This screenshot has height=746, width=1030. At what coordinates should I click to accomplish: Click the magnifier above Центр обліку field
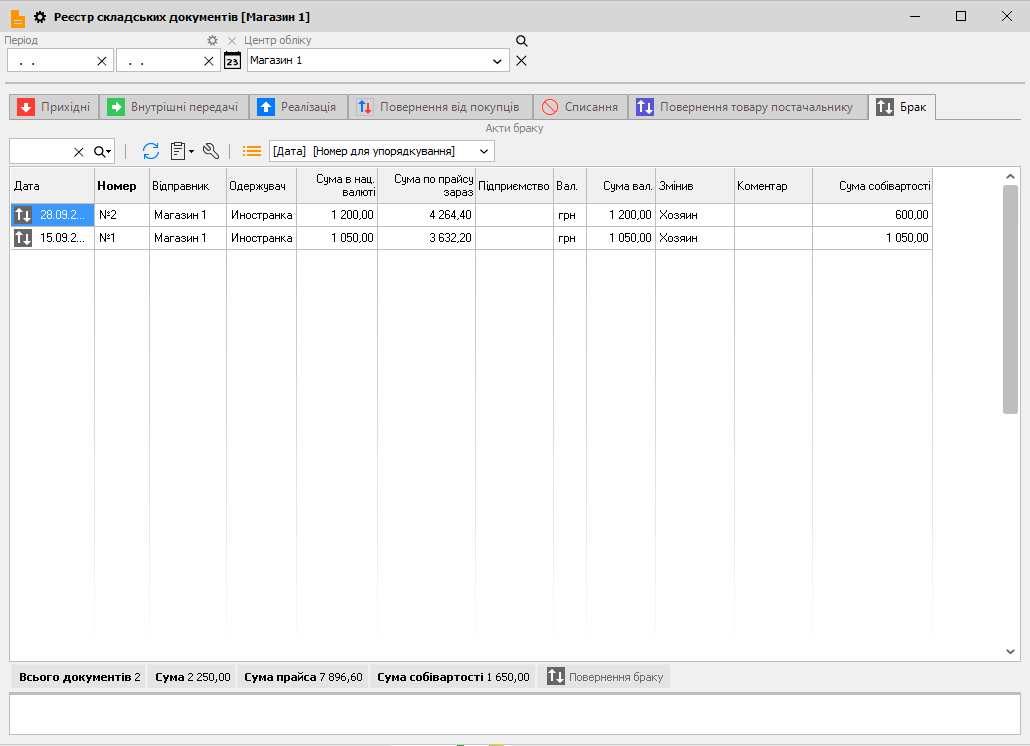click(521, 41)
